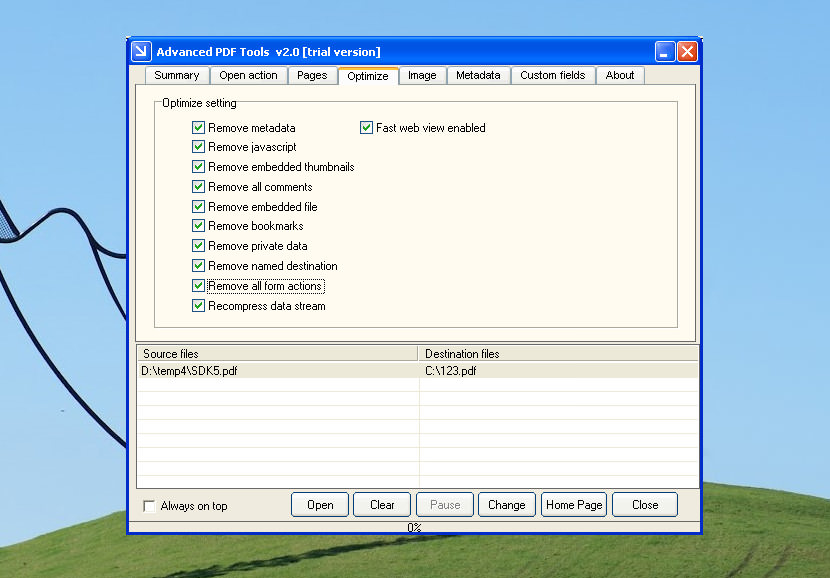Visit Home Page button

click(x=574, y=505)
